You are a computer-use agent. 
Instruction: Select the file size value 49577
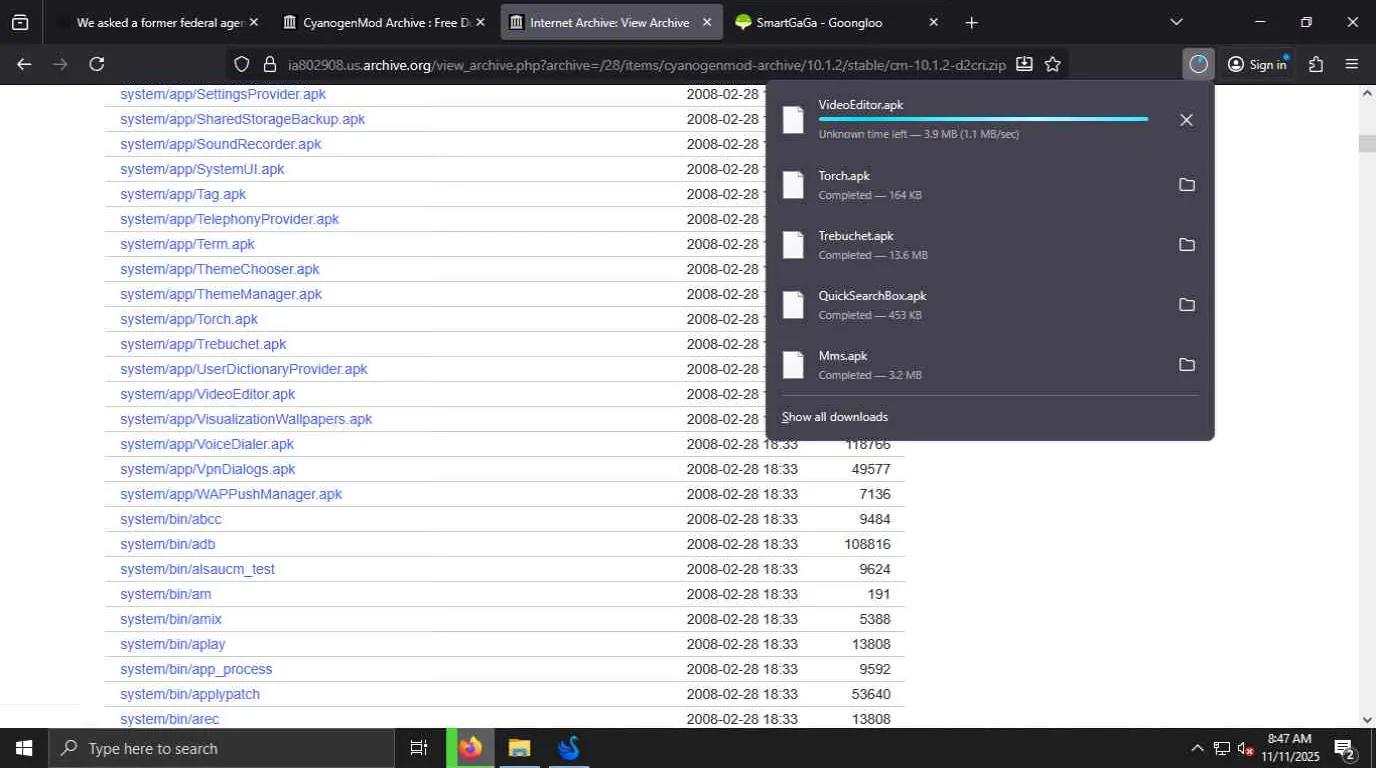[x=871, y=469]
